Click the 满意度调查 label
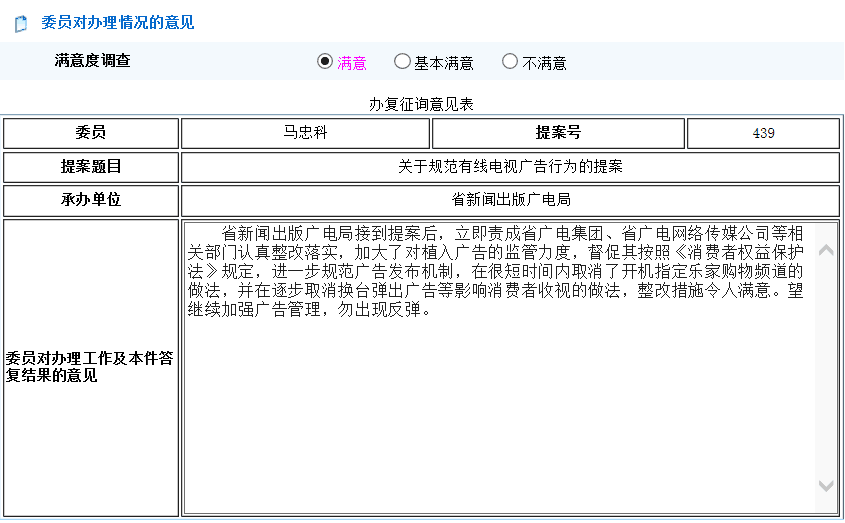Screen dimensions: 845x523 pyautogui.click(x=92, y=60)
